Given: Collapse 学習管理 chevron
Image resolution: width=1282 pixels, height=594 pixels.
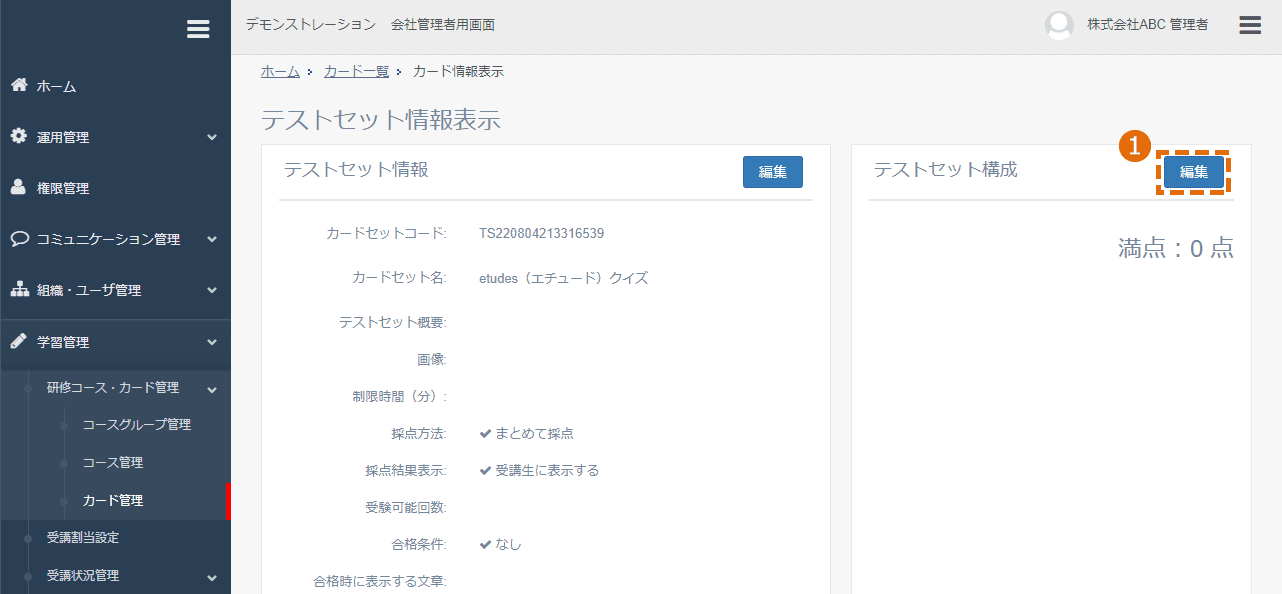Looking at the screenshot, I should [212, 342].
